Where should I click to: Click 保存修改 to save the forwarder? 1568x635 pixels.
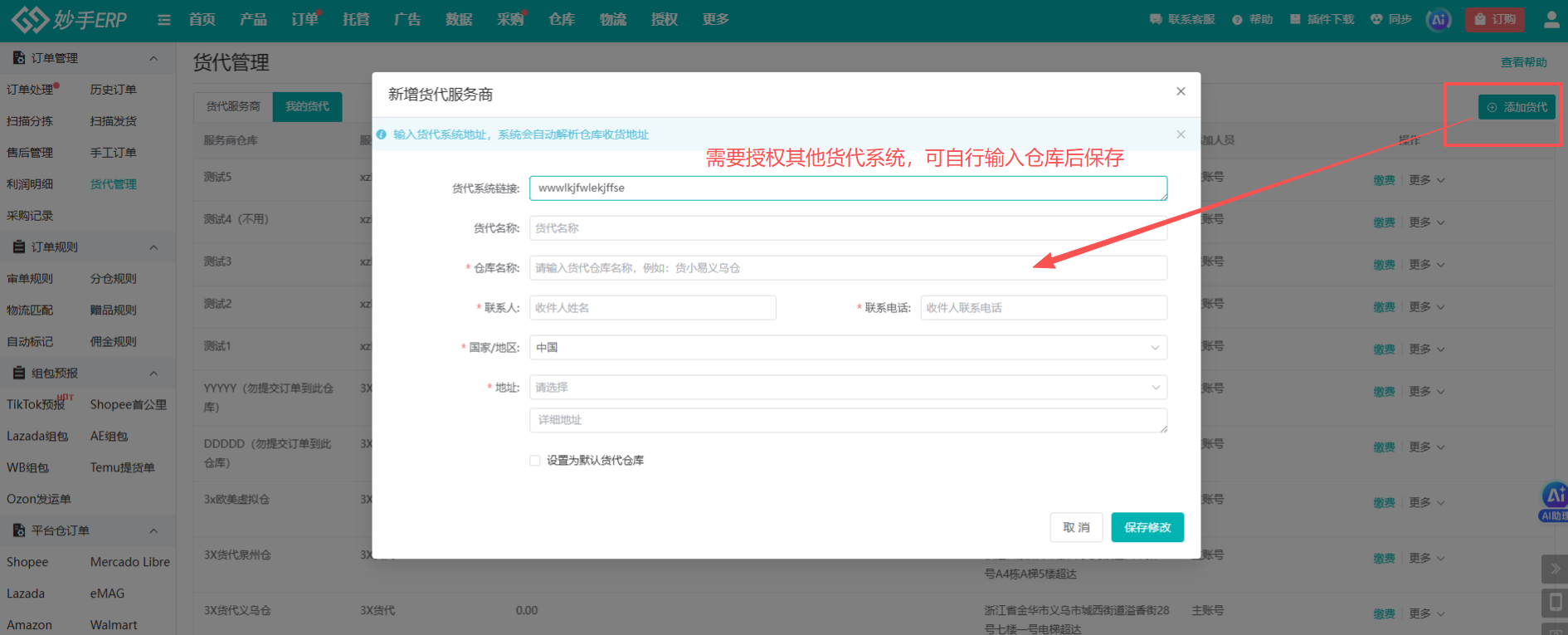point(1147,528)
